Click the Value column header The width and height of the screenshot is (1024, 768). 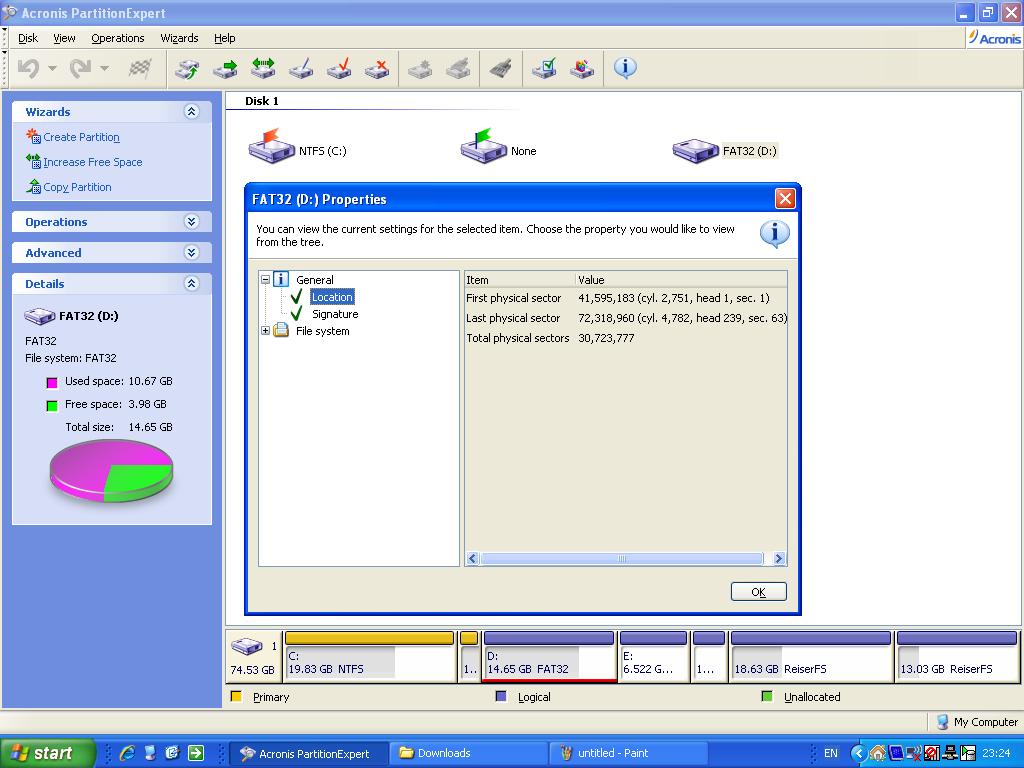click(682, 280)
